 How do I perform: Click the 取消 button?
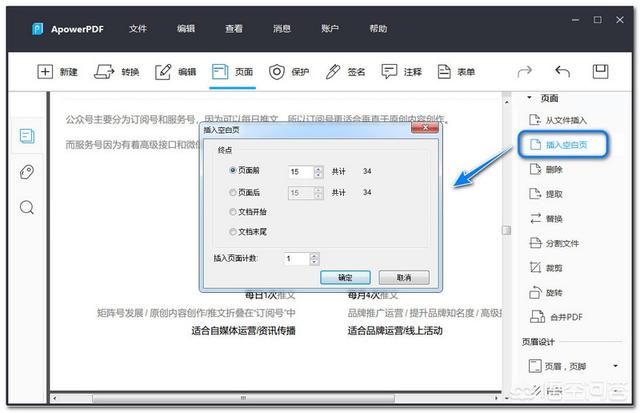[404, 278]
